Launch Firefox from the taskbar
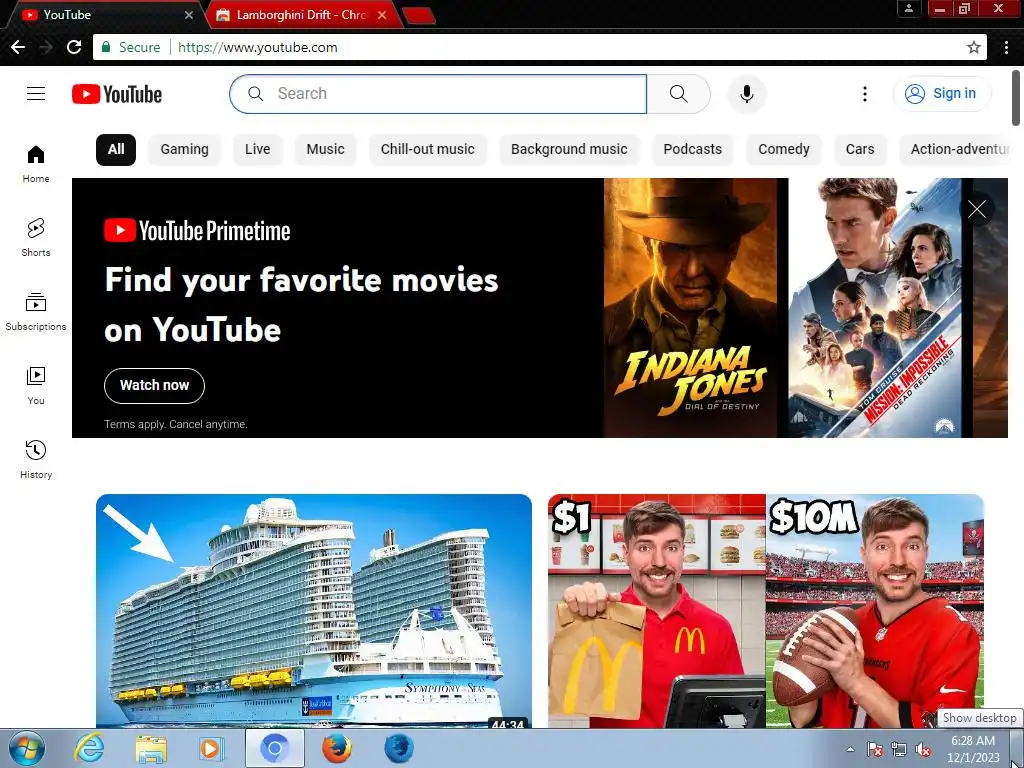 click(336, 748)
